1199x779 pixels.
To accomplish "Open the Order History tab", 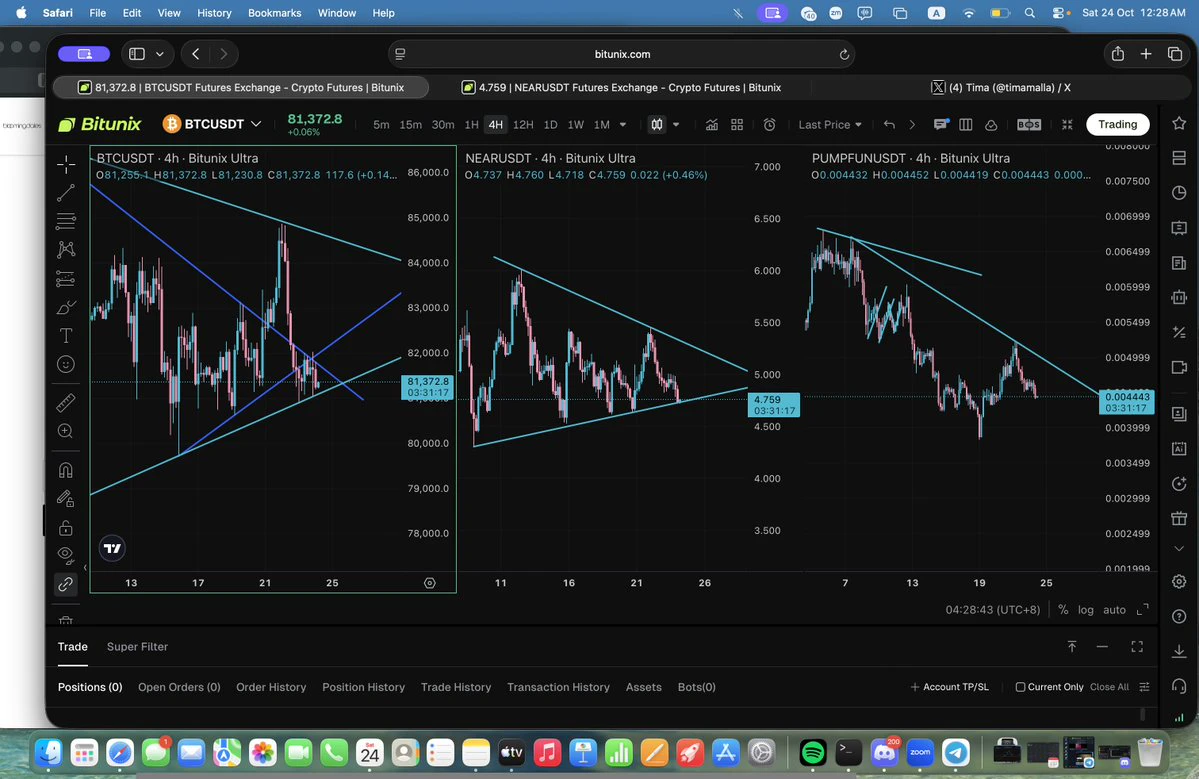I will click(271, 687).
